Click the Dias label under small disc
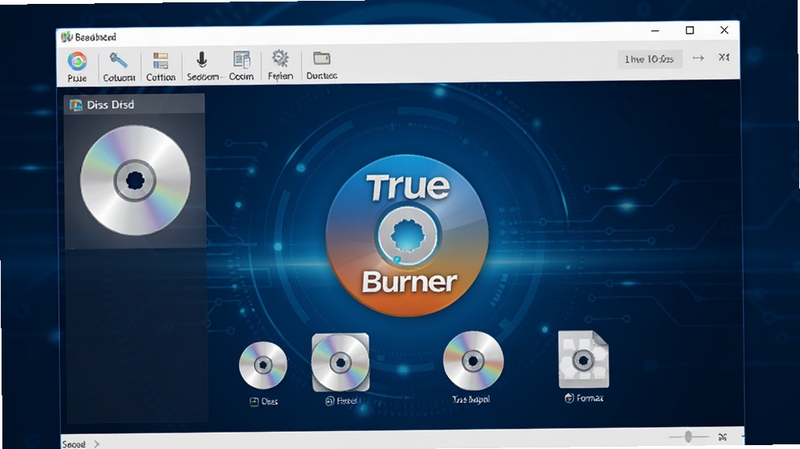 (269, 402)
